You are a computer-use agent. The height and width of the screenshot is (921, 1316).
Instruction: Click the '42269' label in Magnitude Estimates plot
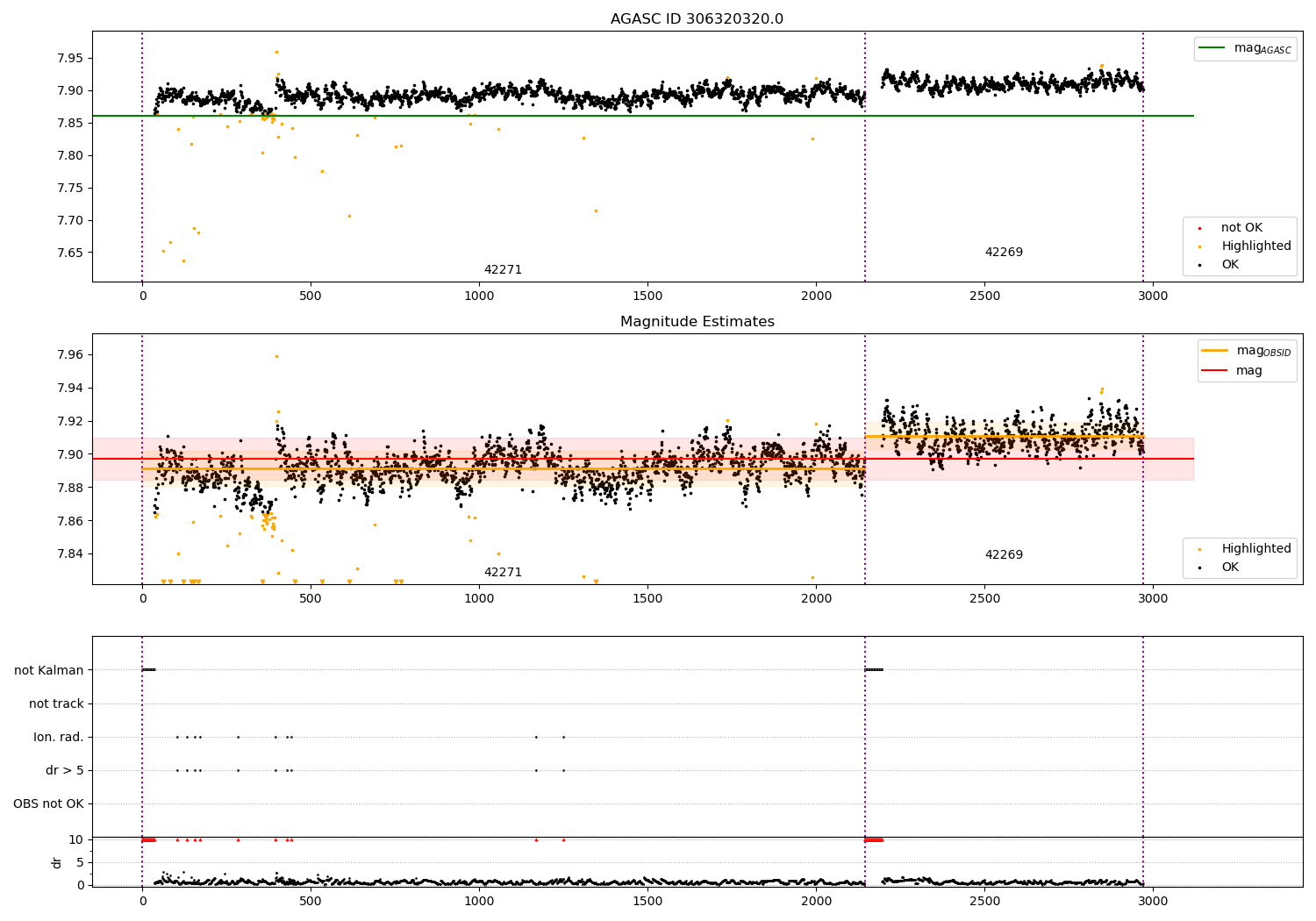[1004, 555]
